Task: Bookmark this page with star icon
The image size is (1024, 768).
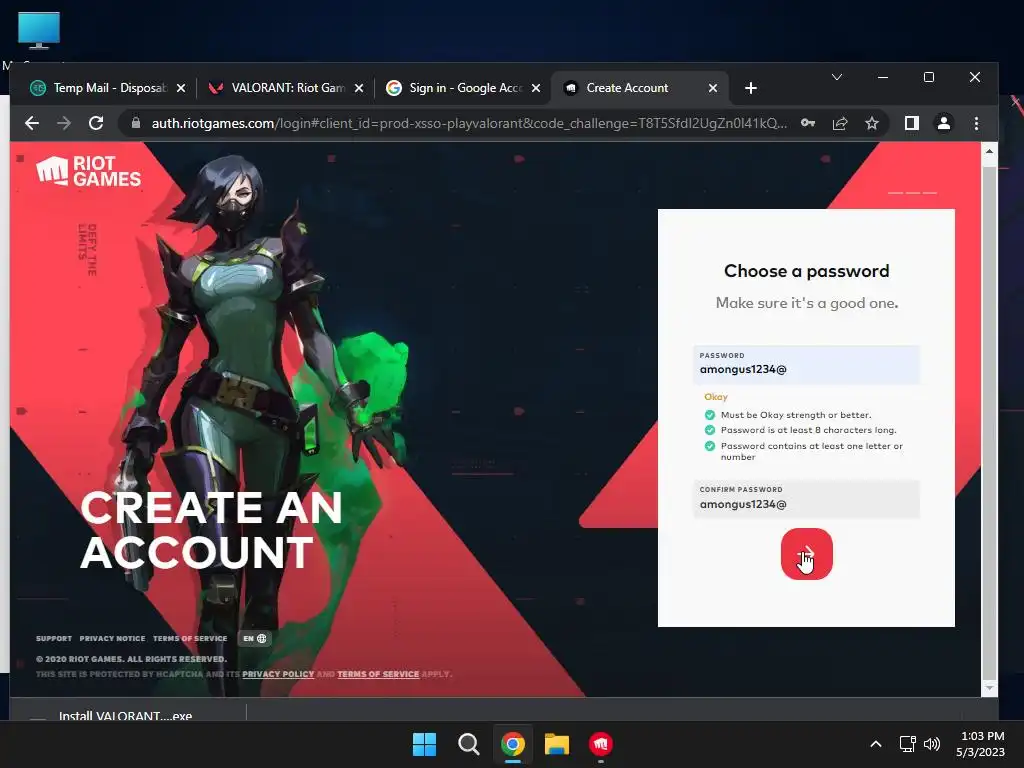Action: (x=872, y=123)
